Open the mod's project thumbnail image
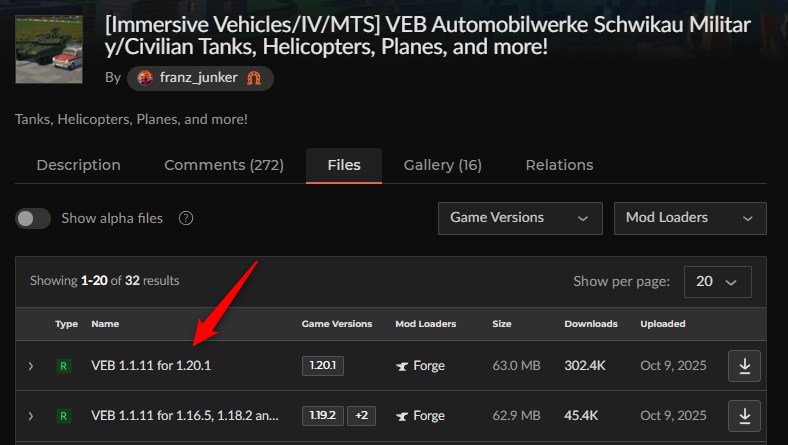 point(49,49)
